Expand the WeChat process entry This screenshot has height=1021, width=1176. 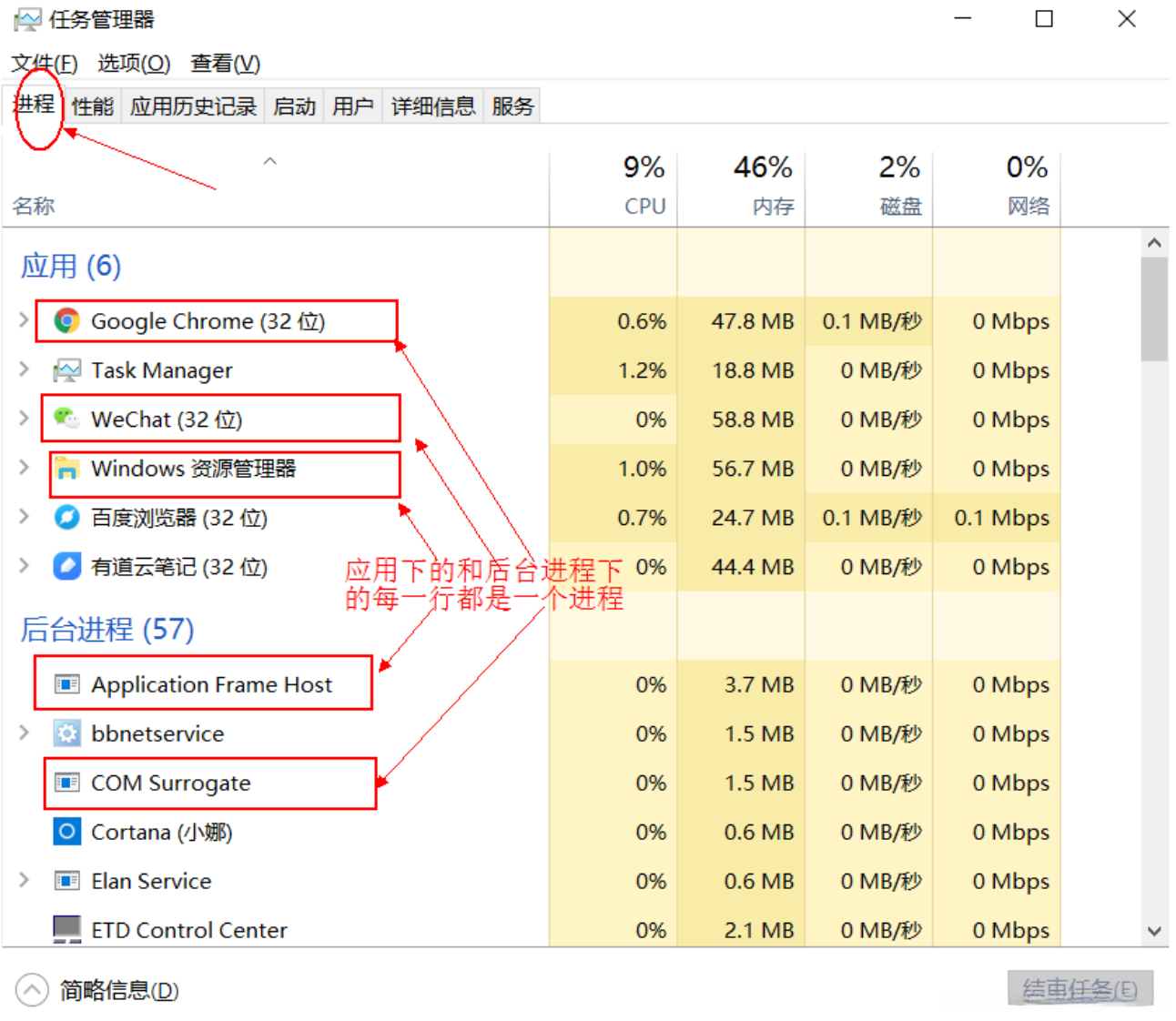point(23,419)
